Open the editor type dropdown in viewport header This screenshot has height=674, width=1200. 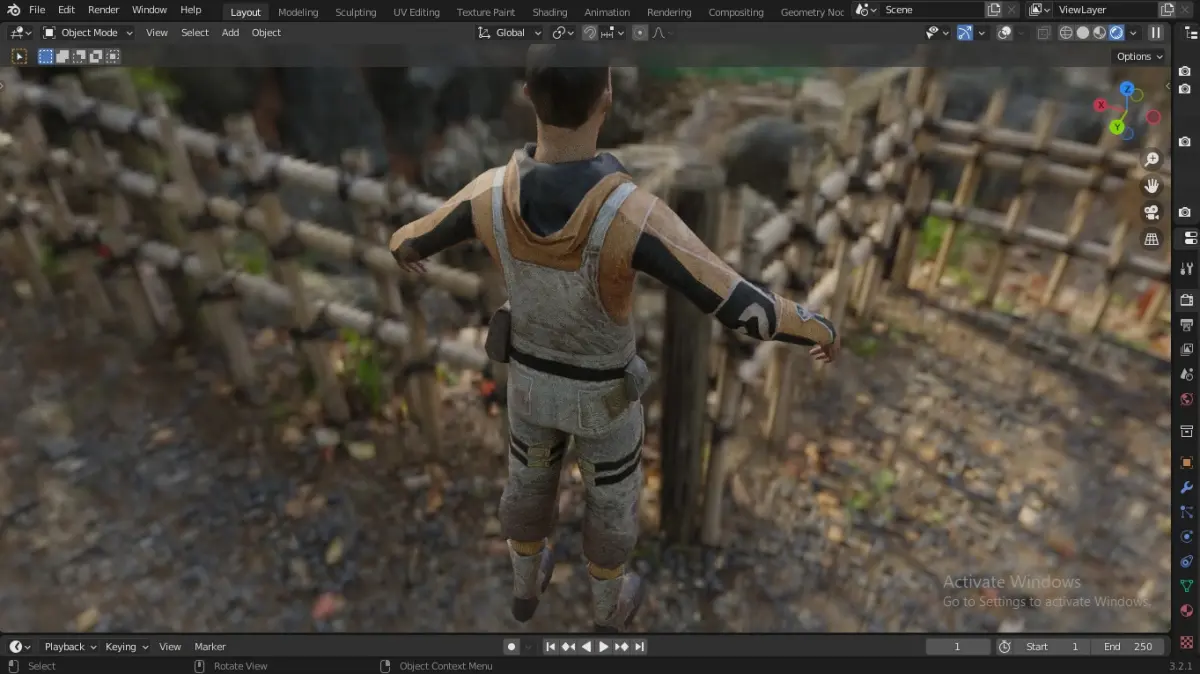click(x=20, y=32)
